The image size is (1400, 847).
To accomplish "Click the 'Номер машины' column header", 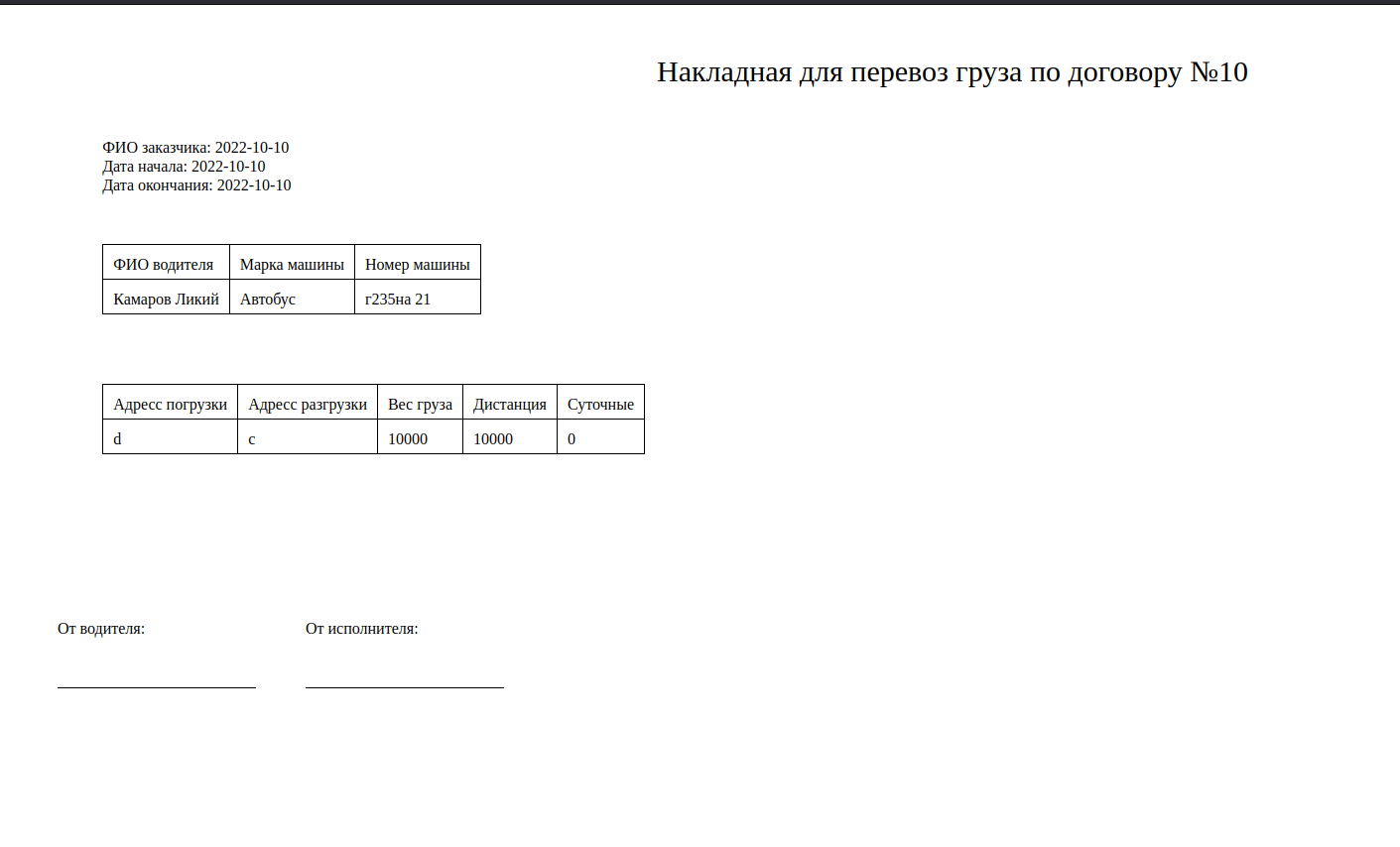I will pos(418,263).
